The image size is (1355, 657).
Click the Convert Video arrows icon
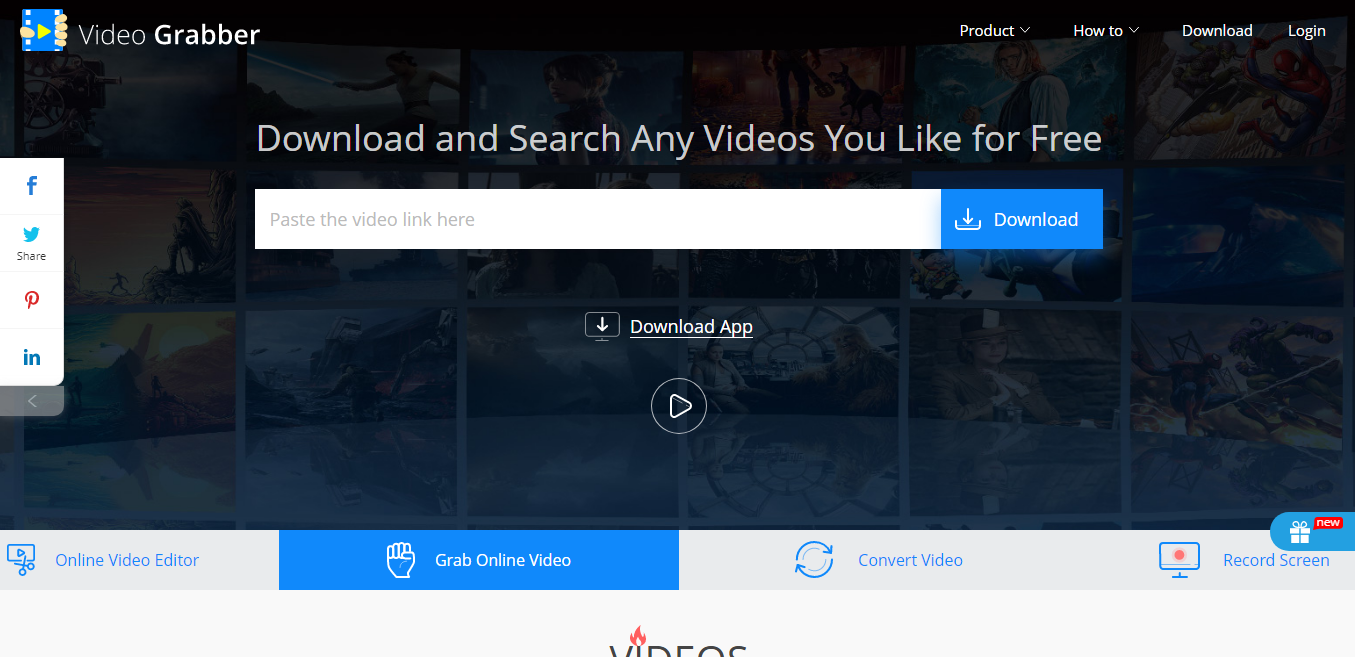coord(814,560)
